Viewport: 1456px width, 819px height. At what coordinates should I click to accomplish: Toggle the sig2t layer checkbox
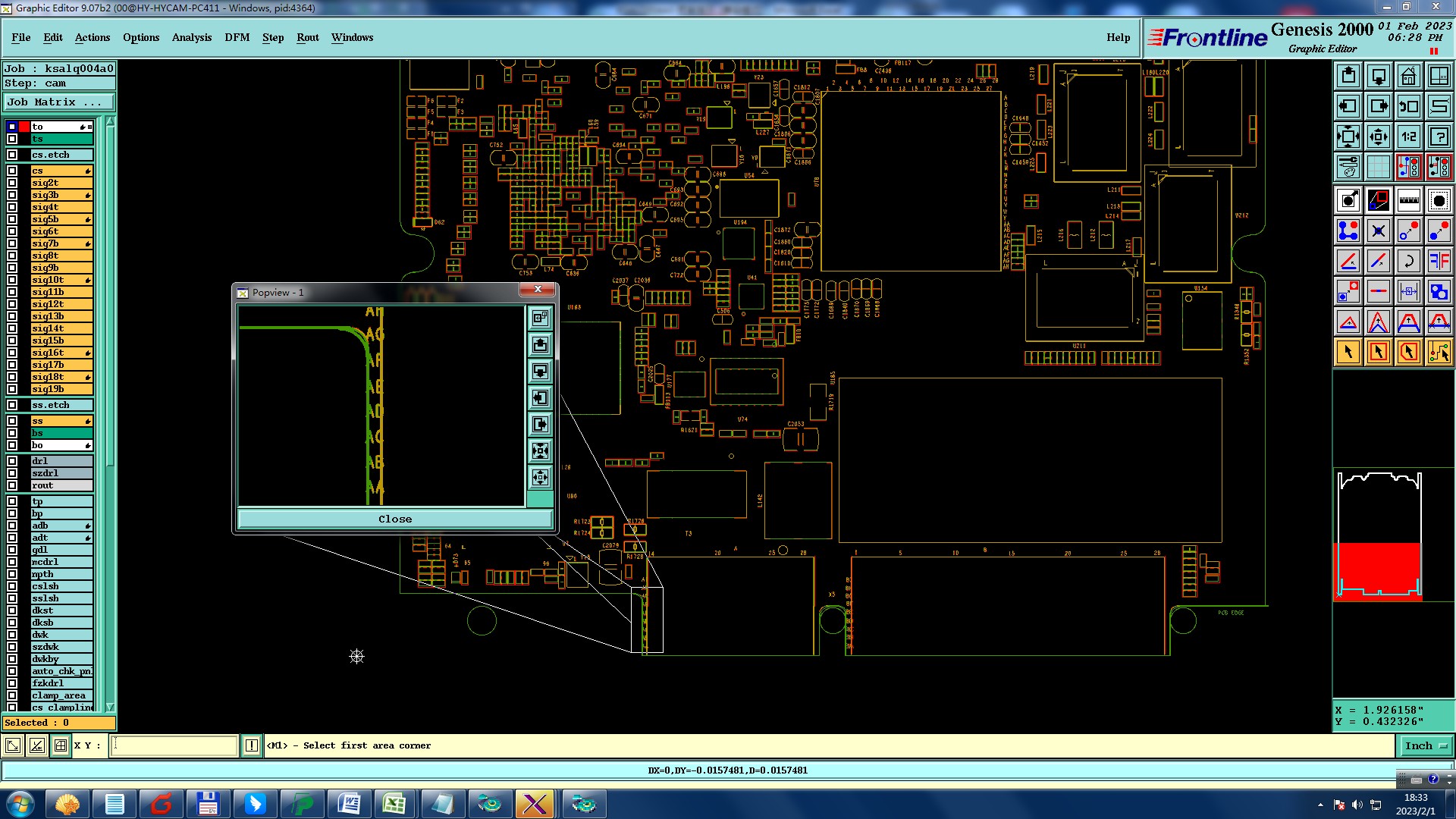(x=12, y=183)
